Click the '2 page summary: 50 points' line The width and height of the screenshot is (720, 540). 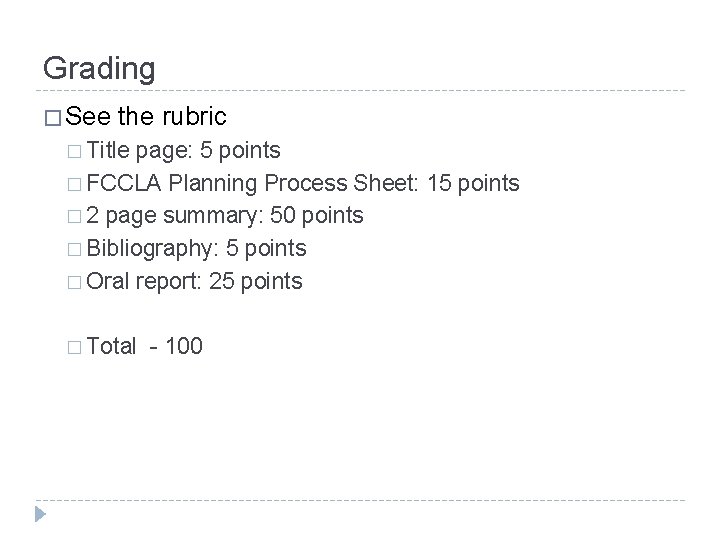[226, 216]
